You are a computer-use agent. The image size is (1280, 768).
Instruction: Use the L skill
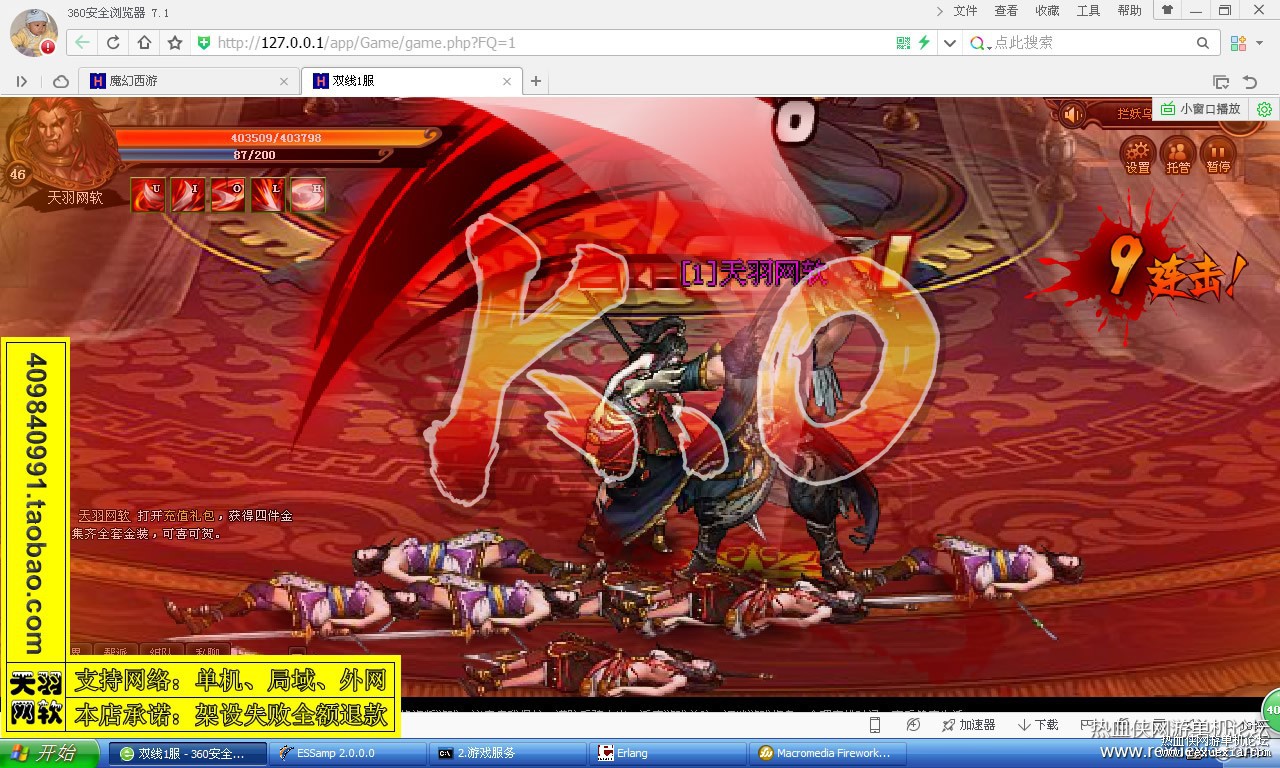click(x=268, y=194)
